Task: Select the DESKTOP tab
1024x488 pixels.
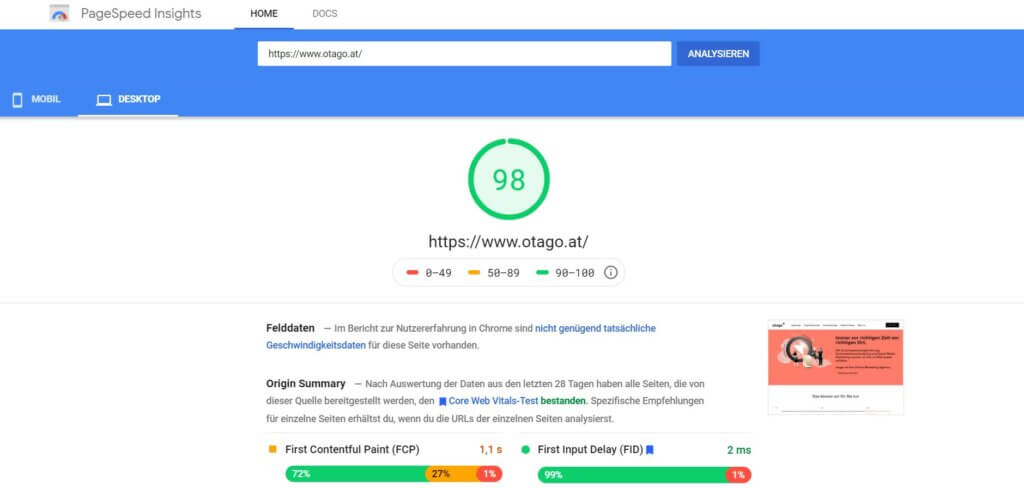Action: [x=128, y=99]
